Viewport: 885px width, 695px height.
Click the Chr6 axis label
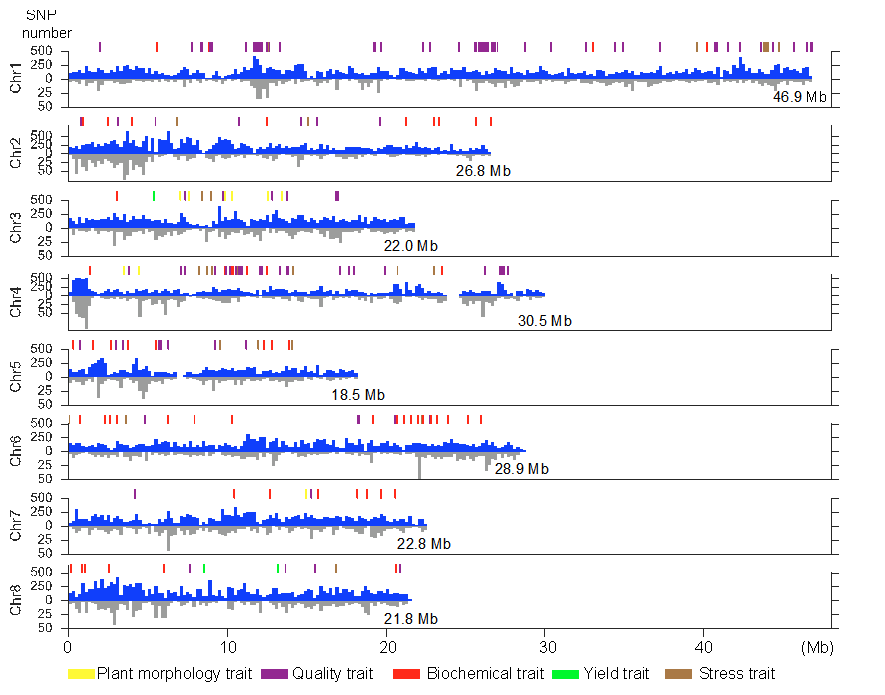pos(16,450)
